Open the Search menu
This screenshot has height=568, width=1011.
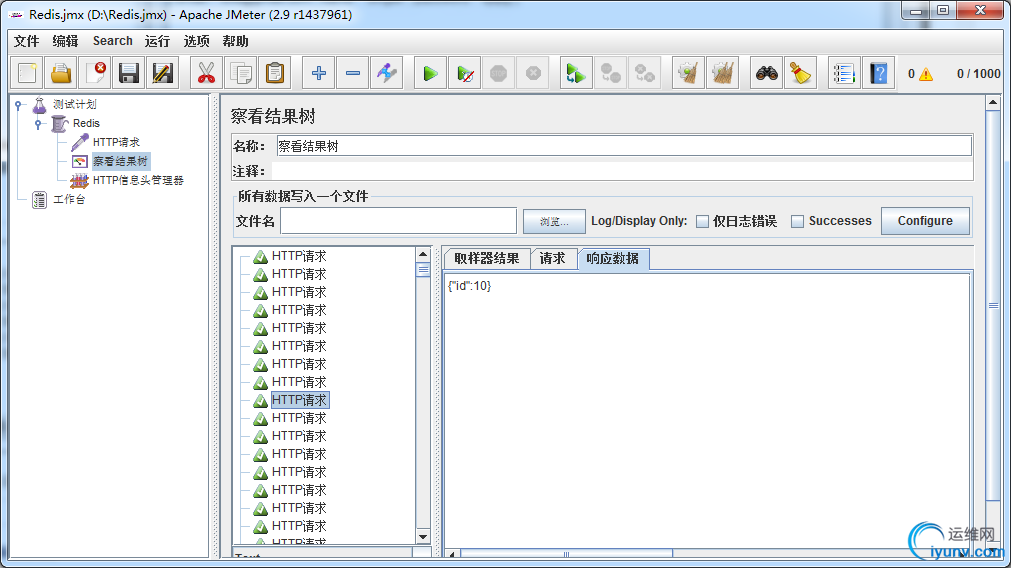pos(113,41)
